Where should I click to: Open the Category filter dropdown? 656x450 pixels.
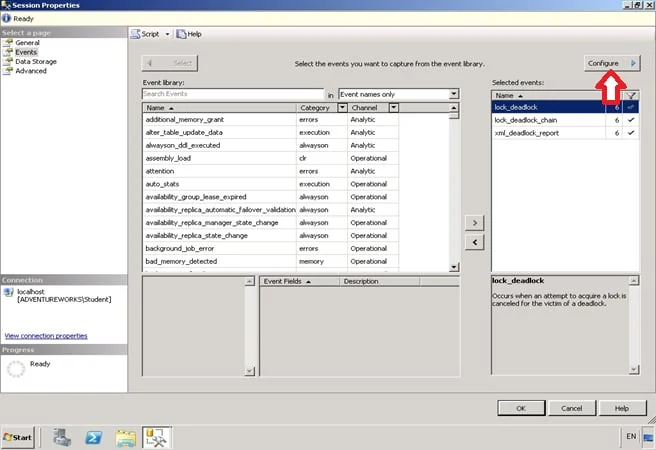point(342,108)
